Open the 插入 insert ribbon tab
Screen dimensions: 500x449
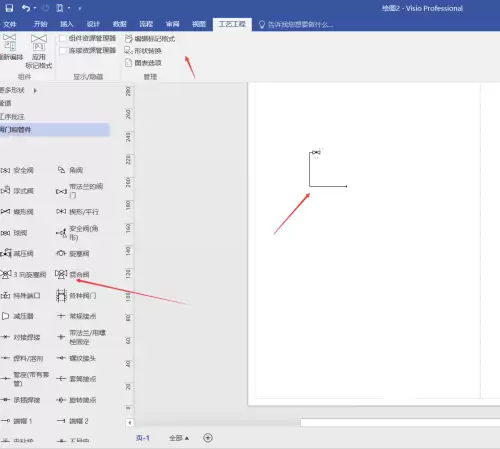click(x=67, y=24)
